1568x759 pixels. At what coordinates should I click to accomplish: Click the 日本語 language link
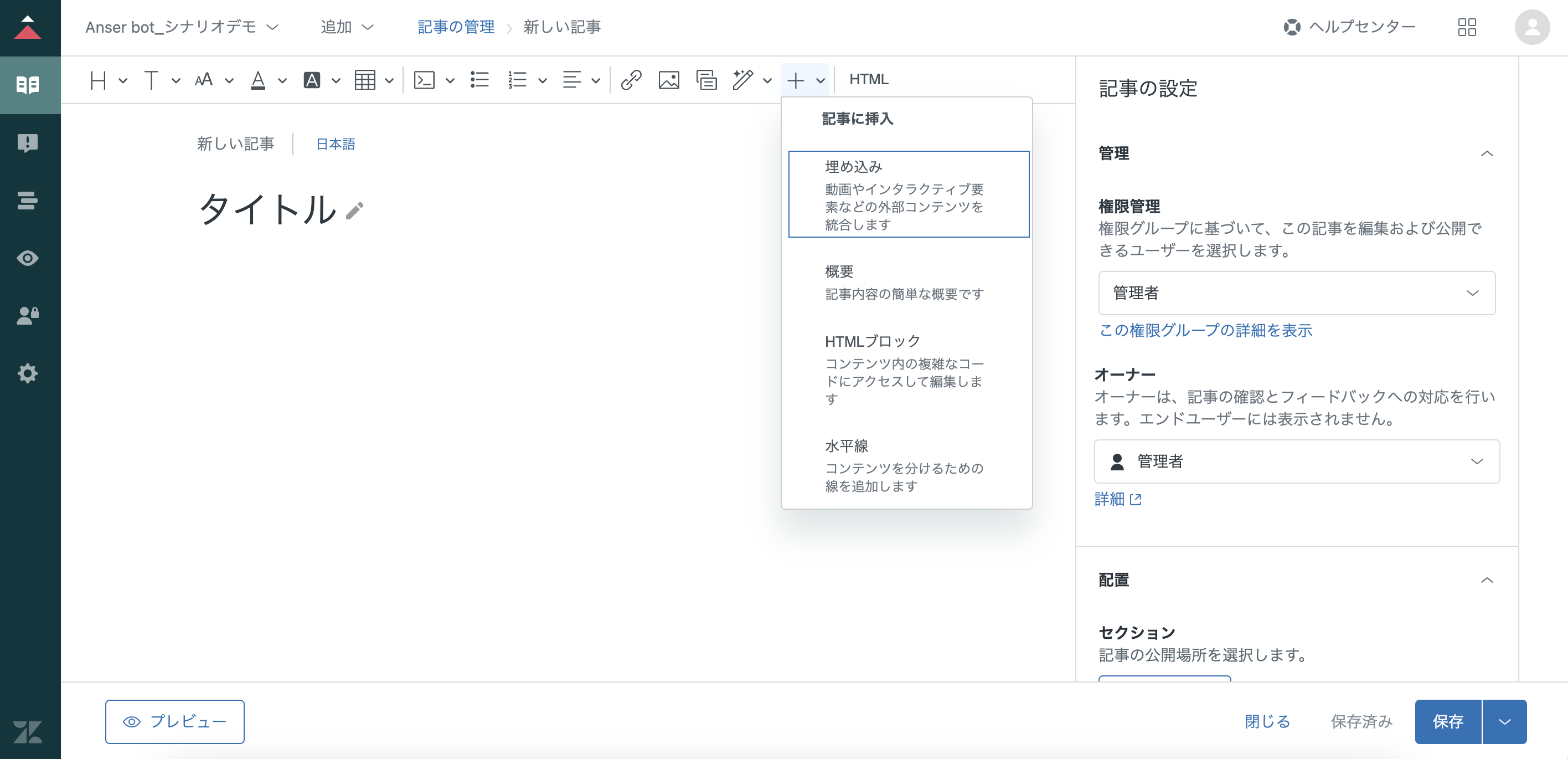[x=336, y=145]
